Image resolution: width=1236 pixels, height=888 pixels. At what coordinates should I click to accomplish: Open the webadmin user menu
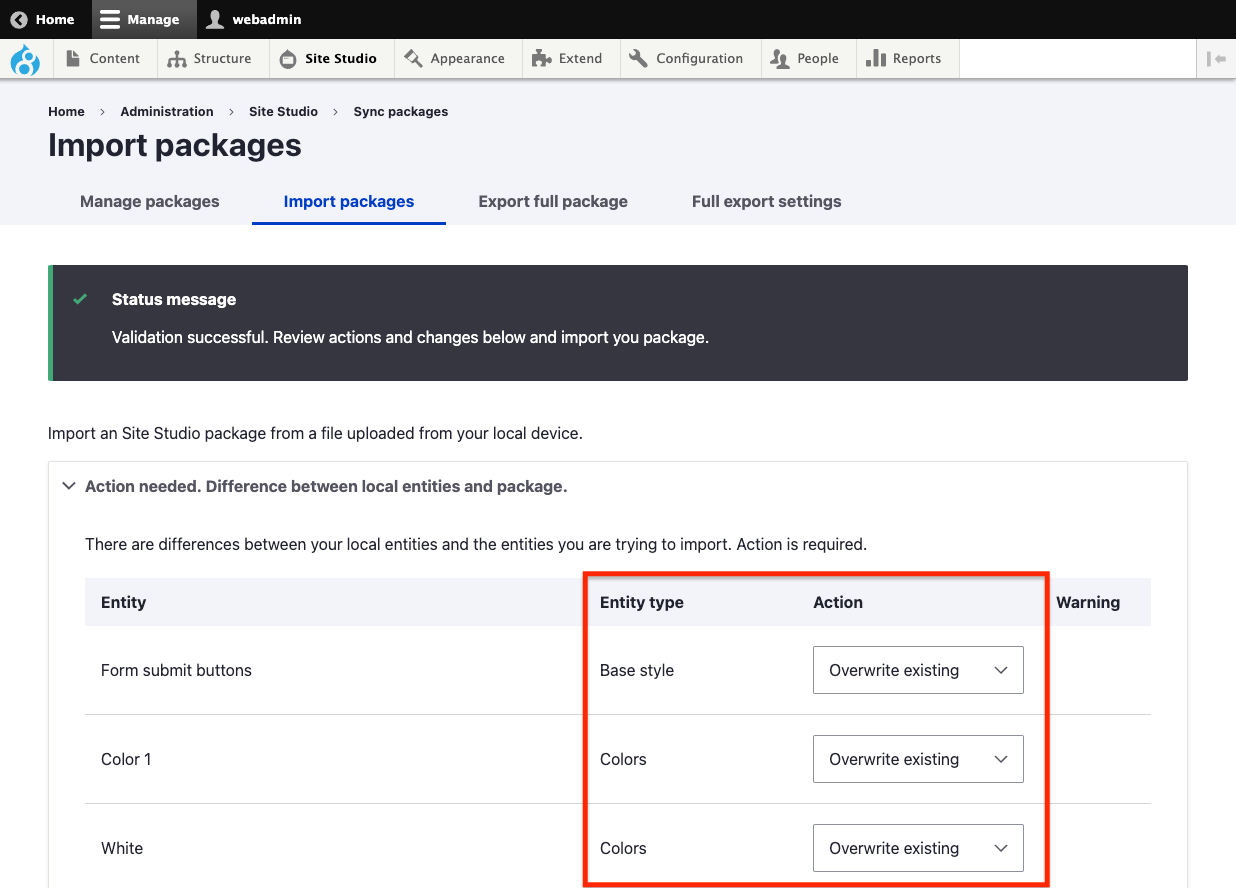click(x=253, y=19)
